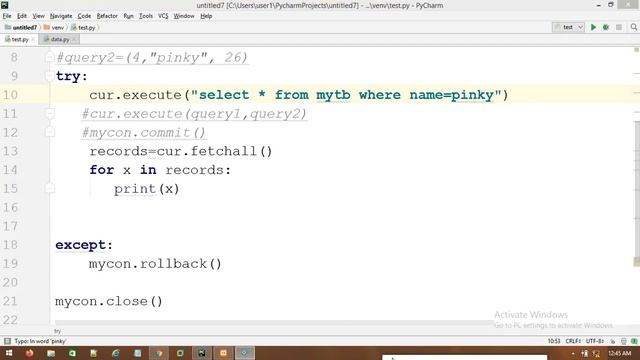Image resolution: width=640 pixels, height=360 pixels.
Task: Open the Navigate menu
Action: 61,16
